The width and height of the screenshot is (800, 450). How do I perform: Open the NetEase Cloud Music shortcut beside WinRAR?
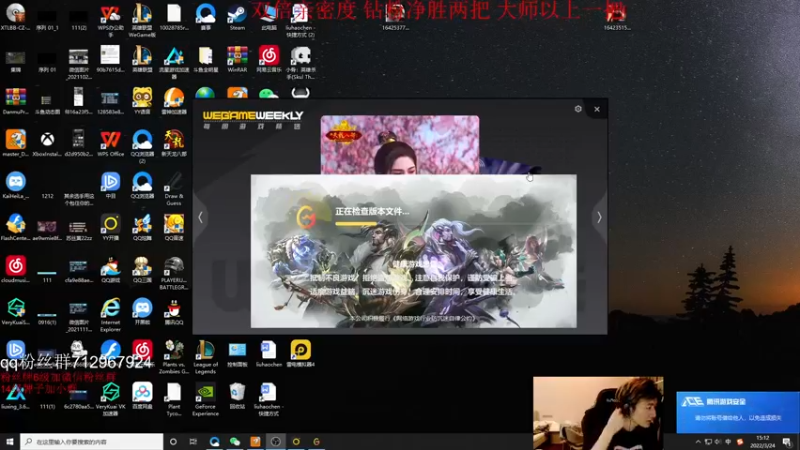269,59
